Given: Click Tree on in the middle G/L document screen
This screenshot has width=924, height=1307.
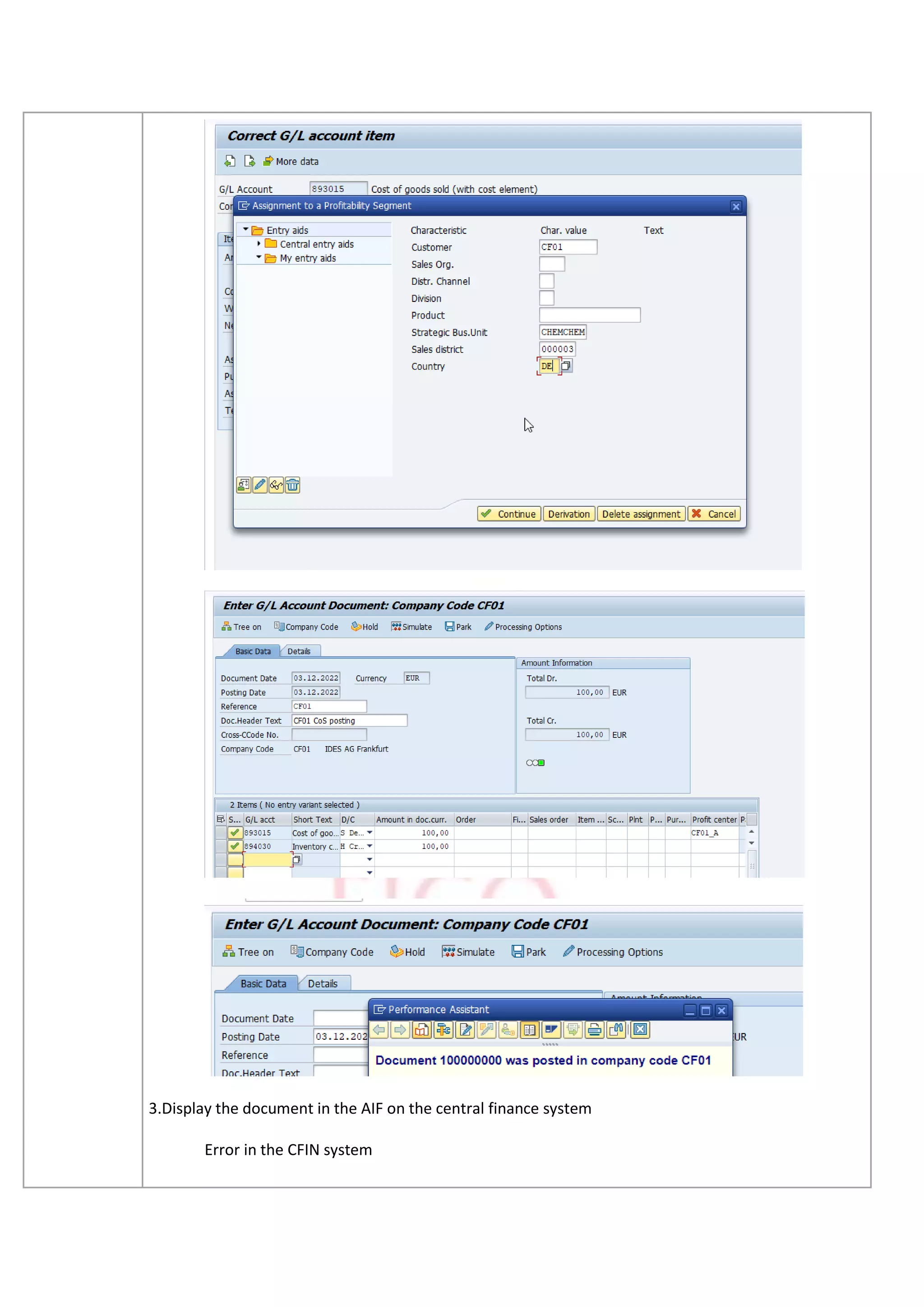Looking at the screenshot, I should [x=242, y=627].
